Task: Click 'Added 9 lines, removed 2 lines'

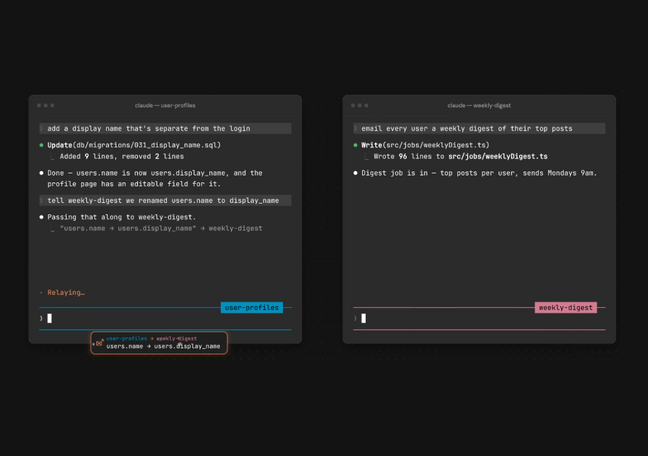Action: 122,156
